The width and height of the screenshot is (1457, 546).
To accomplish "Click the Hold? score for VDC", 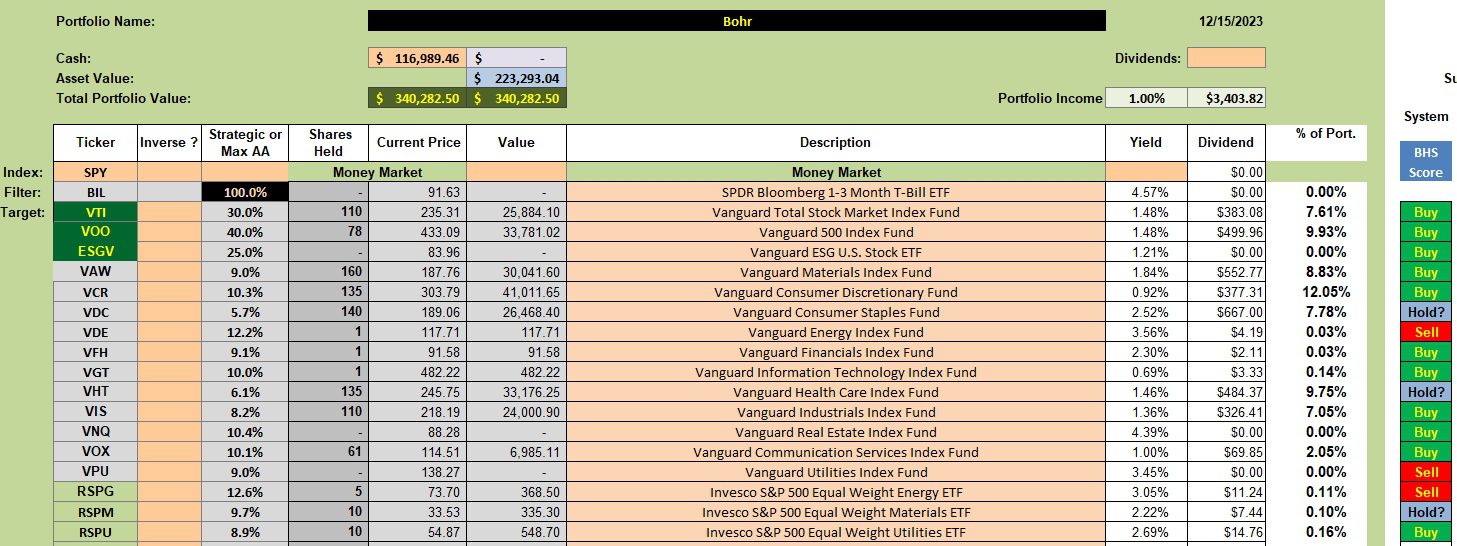I will [x=1426, y=312].
